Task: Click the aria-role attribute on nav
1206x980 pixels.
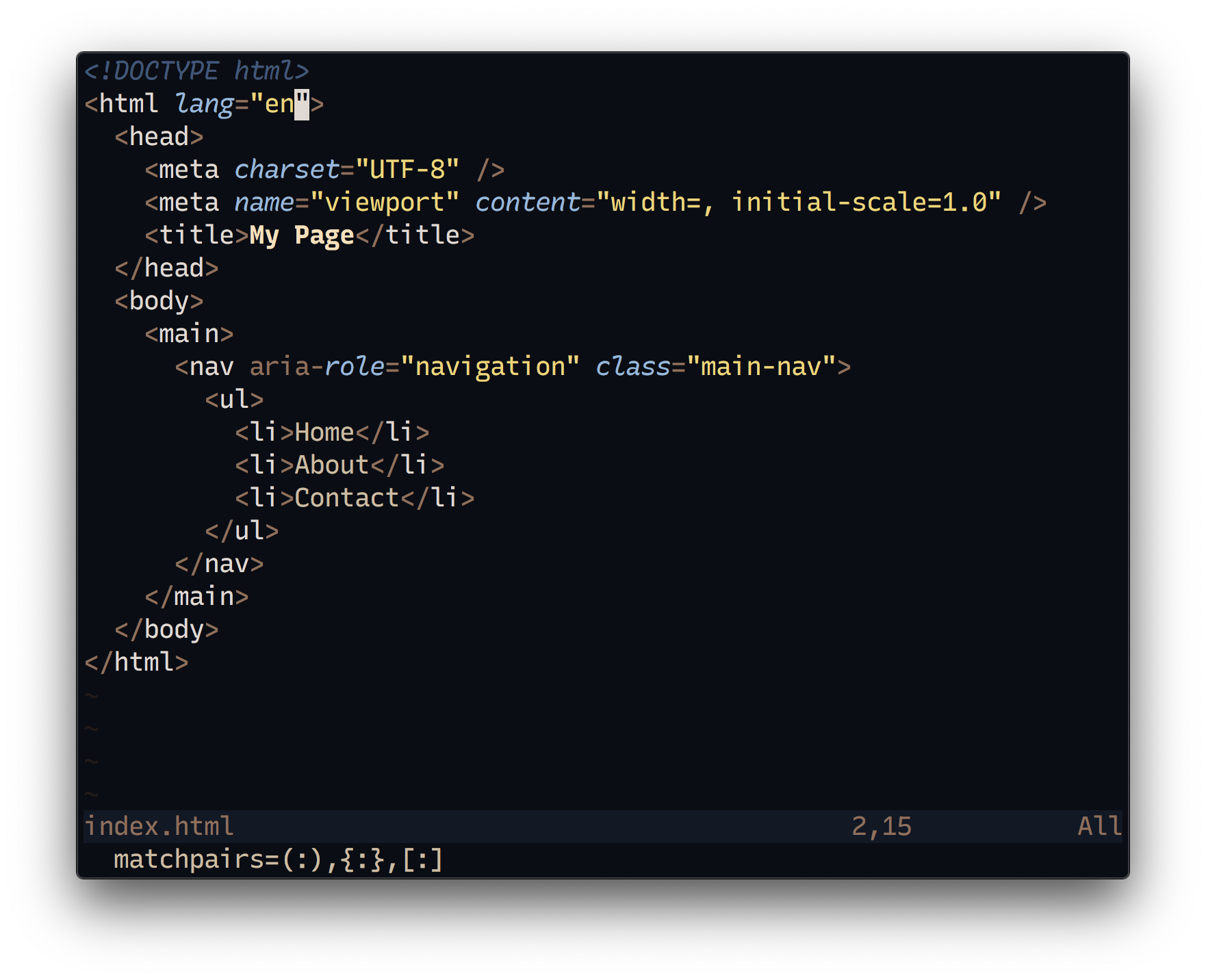Action: click(317, 367)
